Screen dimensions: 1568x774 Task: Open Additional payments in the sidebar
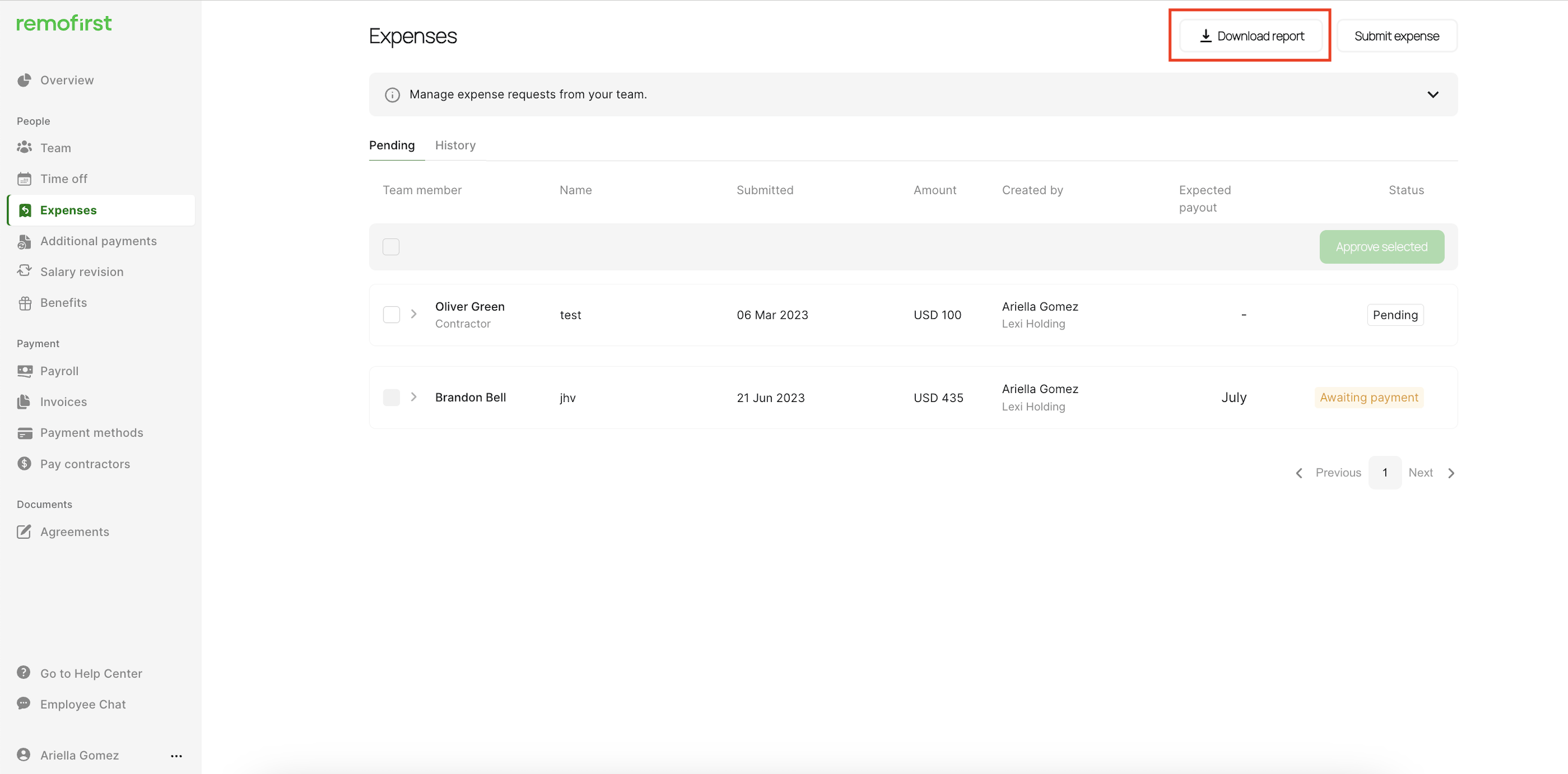98,241
